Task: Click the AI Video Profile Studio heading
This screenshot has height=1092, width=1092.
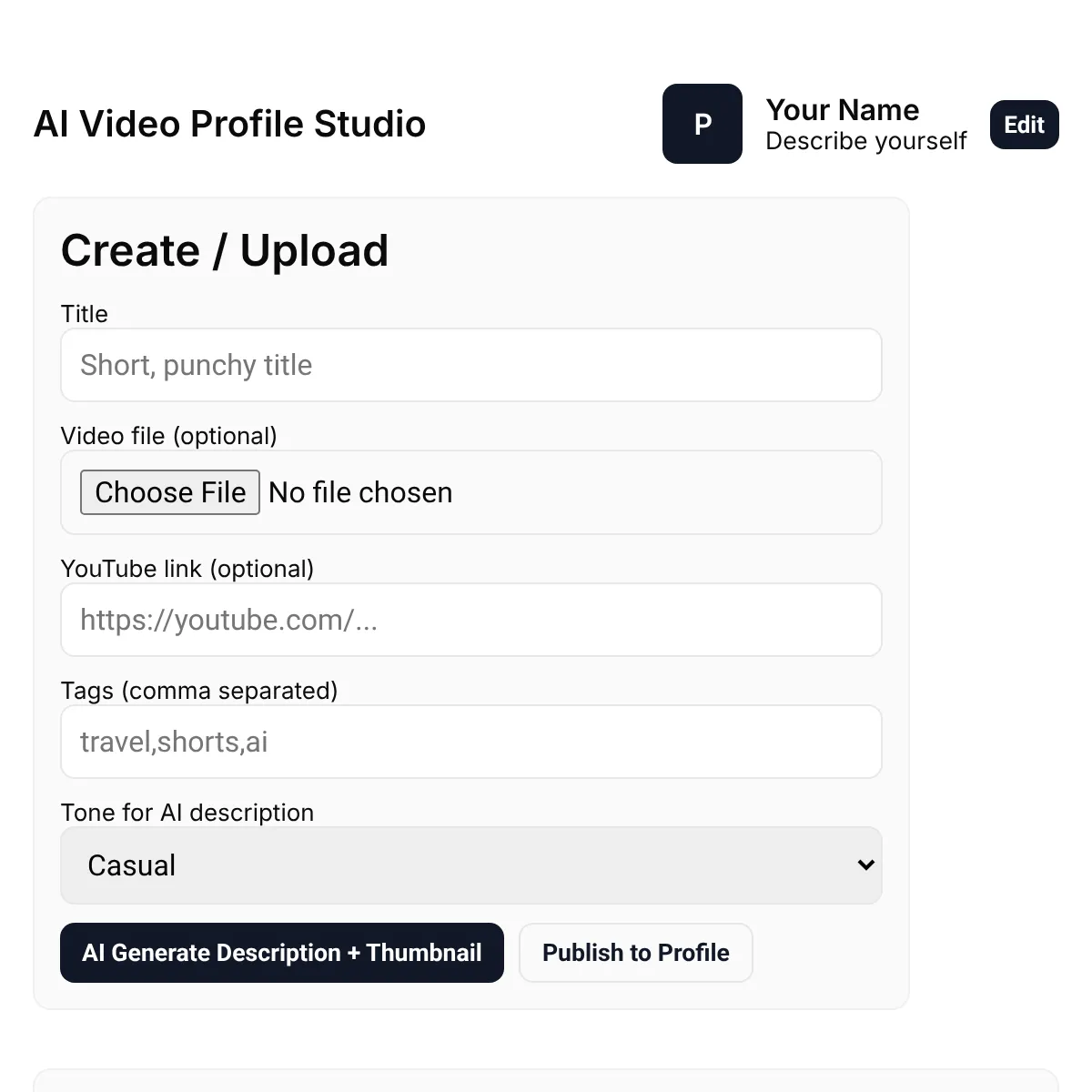Action: 230,124
